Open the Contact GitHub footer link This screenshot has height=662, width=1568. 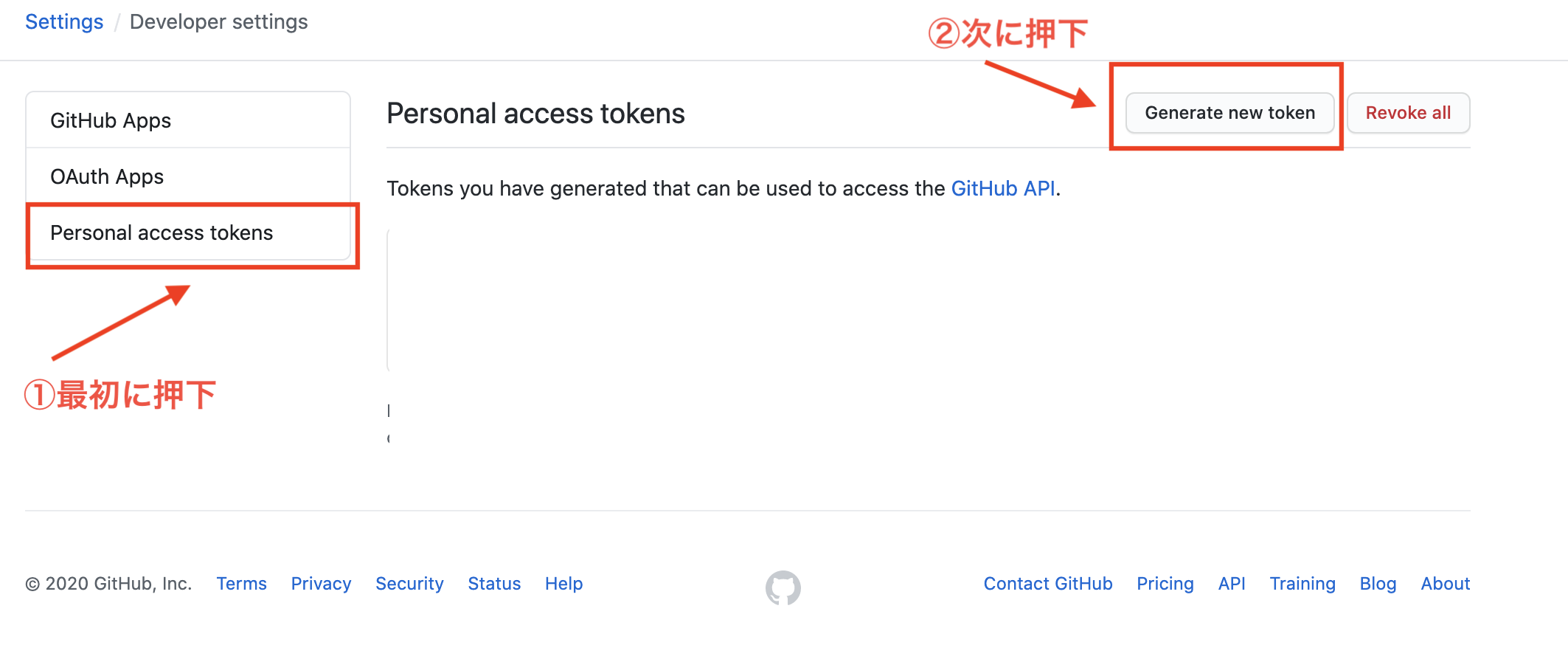point(1048,584)
